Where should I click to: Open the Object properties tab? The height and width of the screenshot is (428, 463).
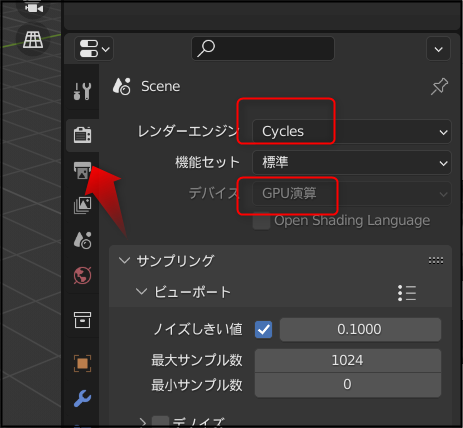pos(82,363)
